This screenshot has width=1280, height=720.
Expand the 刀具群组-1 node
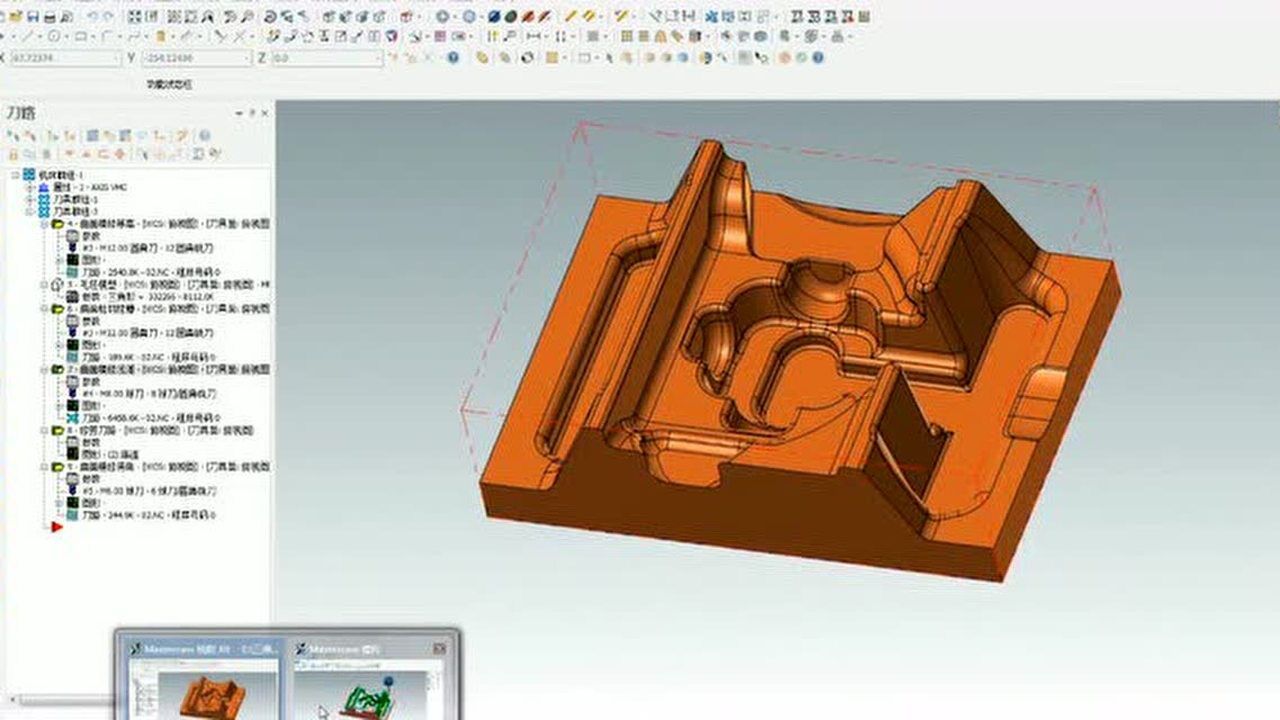(x=28, y=199)
